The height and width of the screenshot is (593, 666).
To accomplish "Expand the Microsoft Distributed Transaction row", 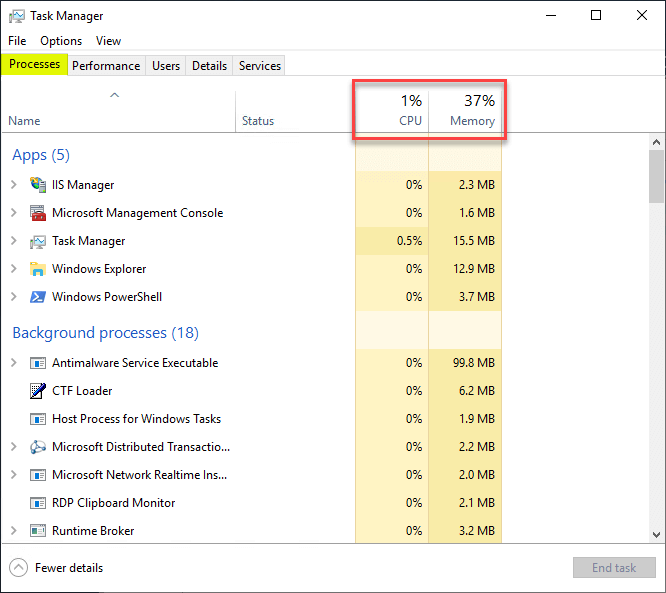I will 14,447.
